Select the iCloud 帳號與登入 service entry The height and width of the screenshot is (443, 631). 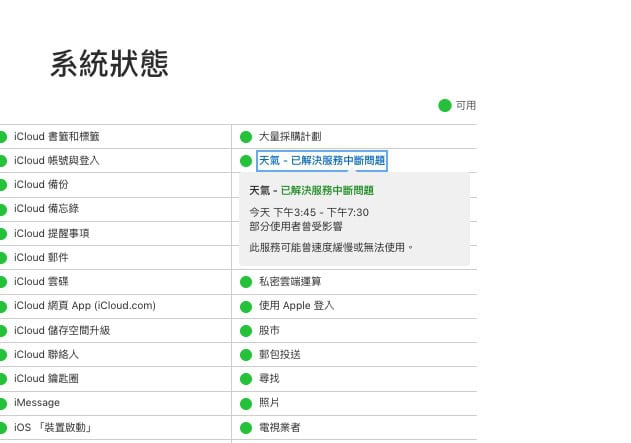(x=55, y=160)
